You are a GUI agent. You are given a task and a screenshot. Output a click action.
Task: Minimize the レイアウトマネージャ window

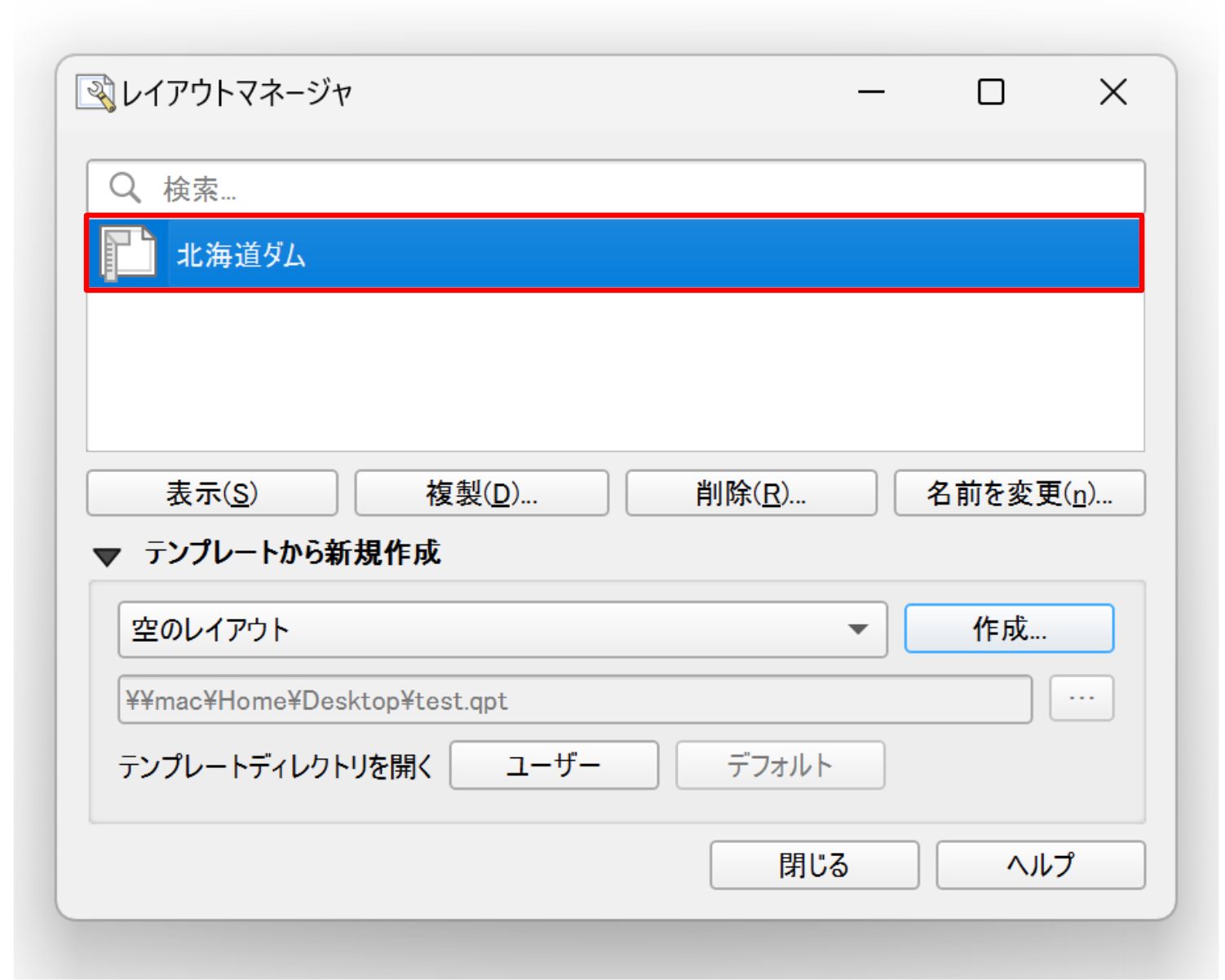click(x=871, y=92)
